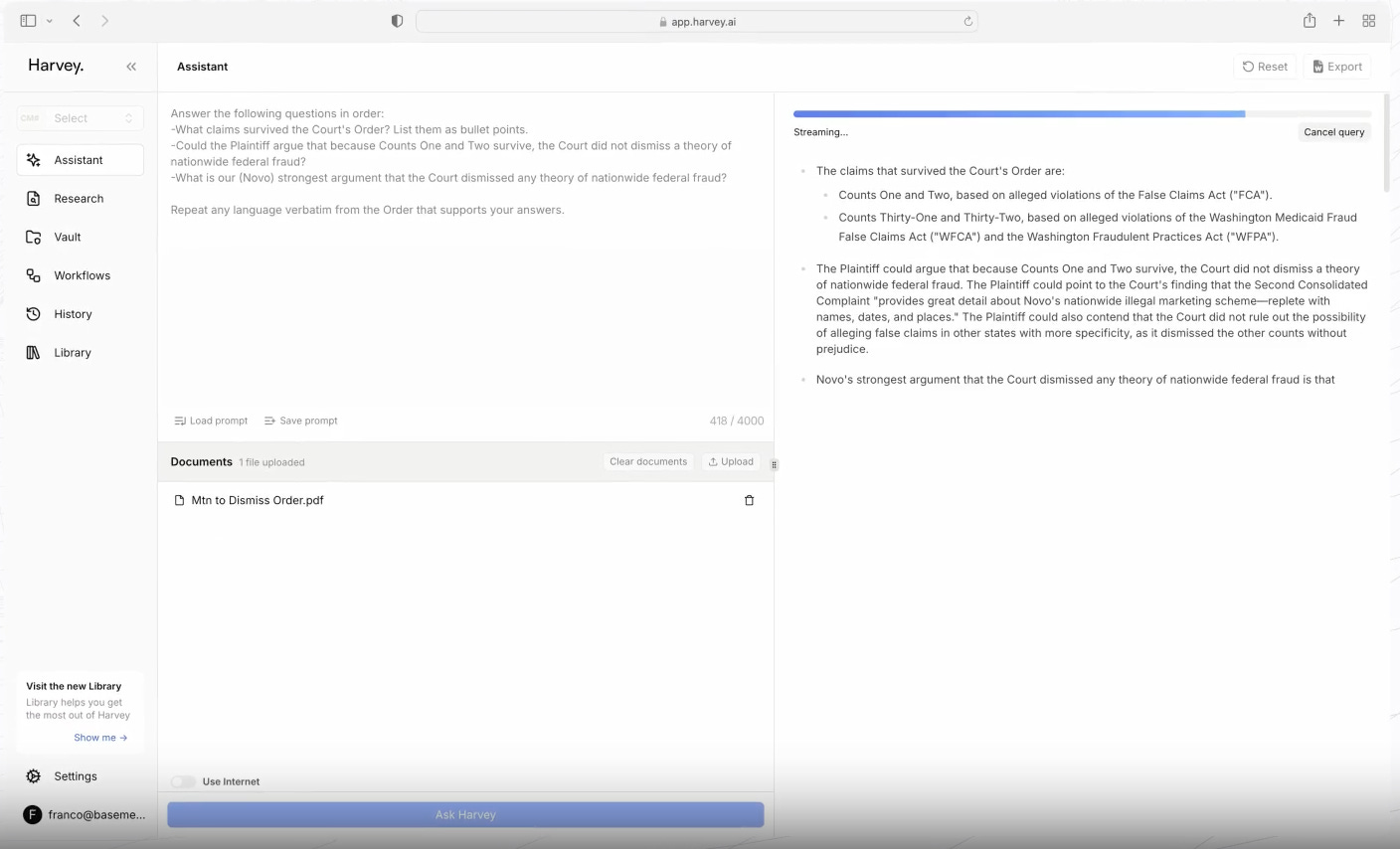Viewport: 1400px width, 849px height.
Task: Click the Workflows icon
Action: click(33, 275)
